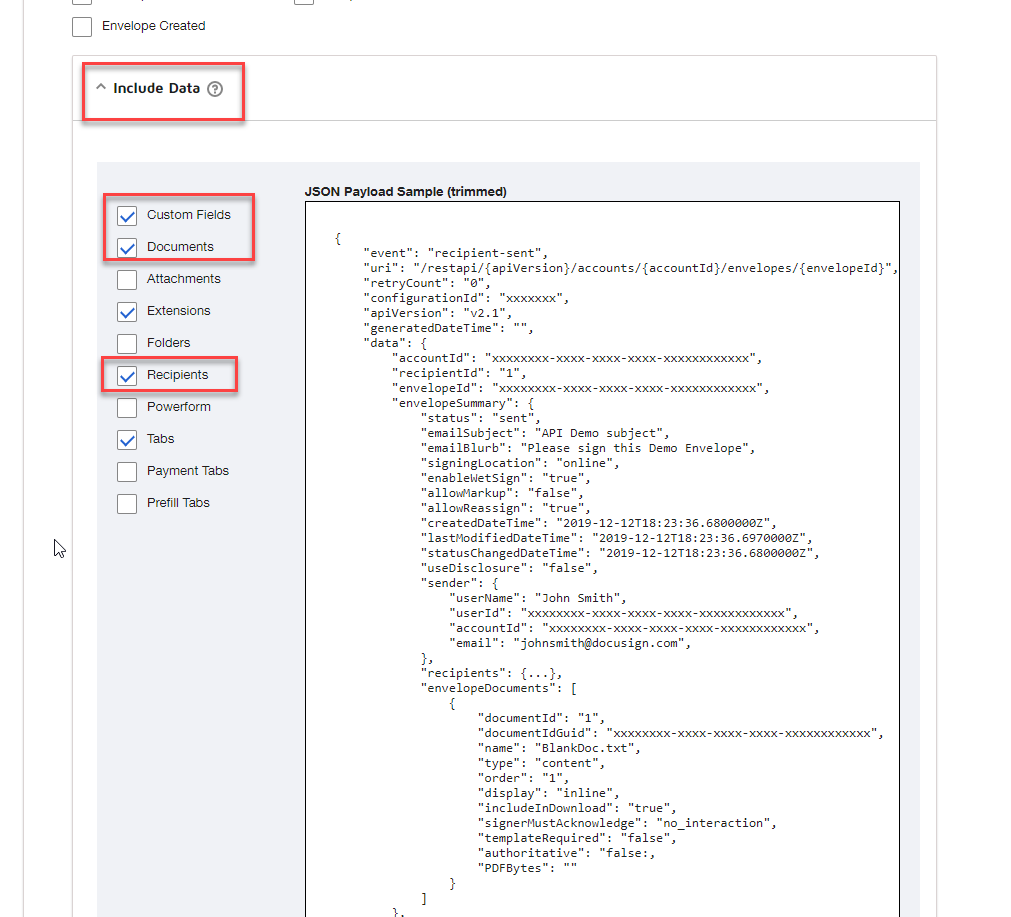Check the Envelope Created checkbox
1011x917 pixels.
coord(82,26)
